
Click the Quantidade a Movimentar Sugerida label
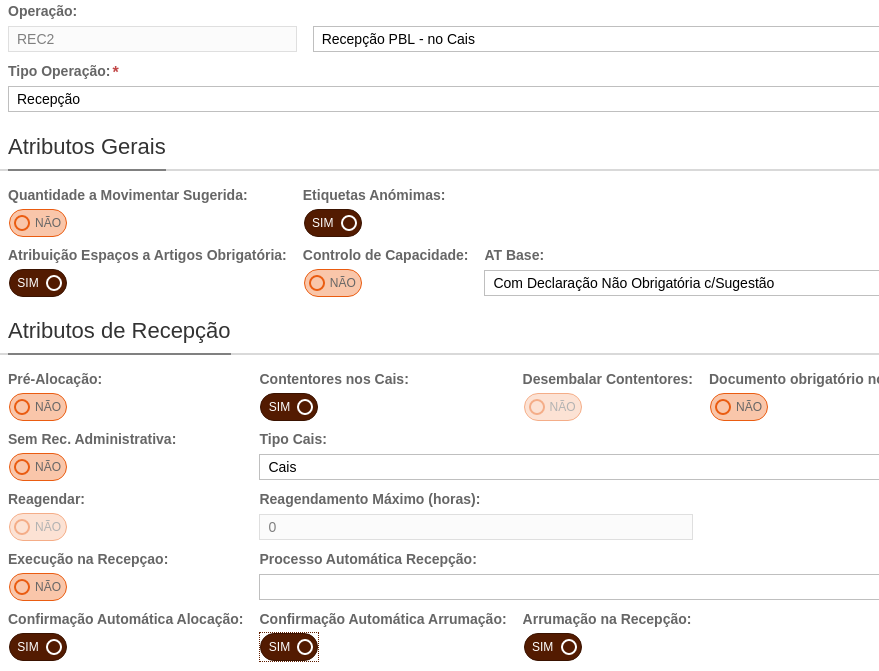pos(128,195)
